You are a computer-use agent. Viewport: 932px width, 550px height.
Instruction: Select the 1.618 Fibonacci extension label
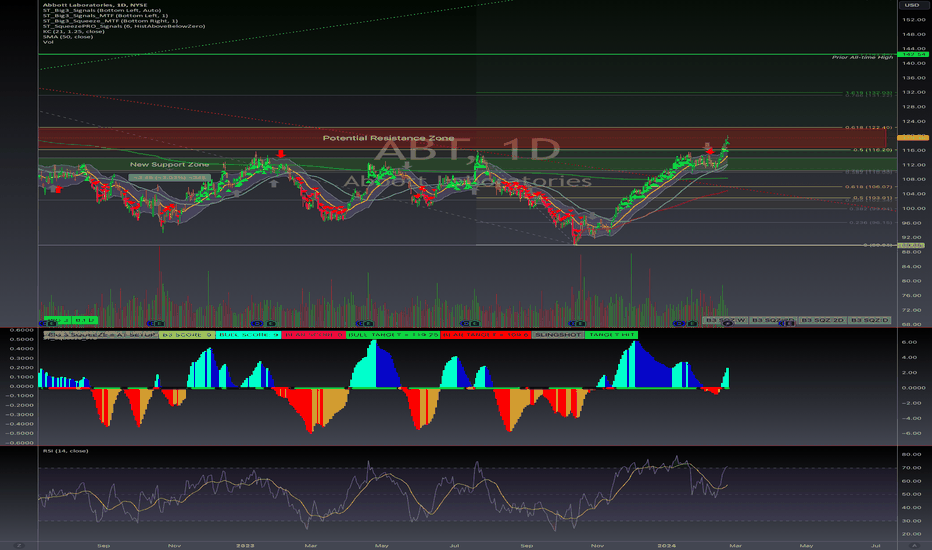[x=868, y=93]
